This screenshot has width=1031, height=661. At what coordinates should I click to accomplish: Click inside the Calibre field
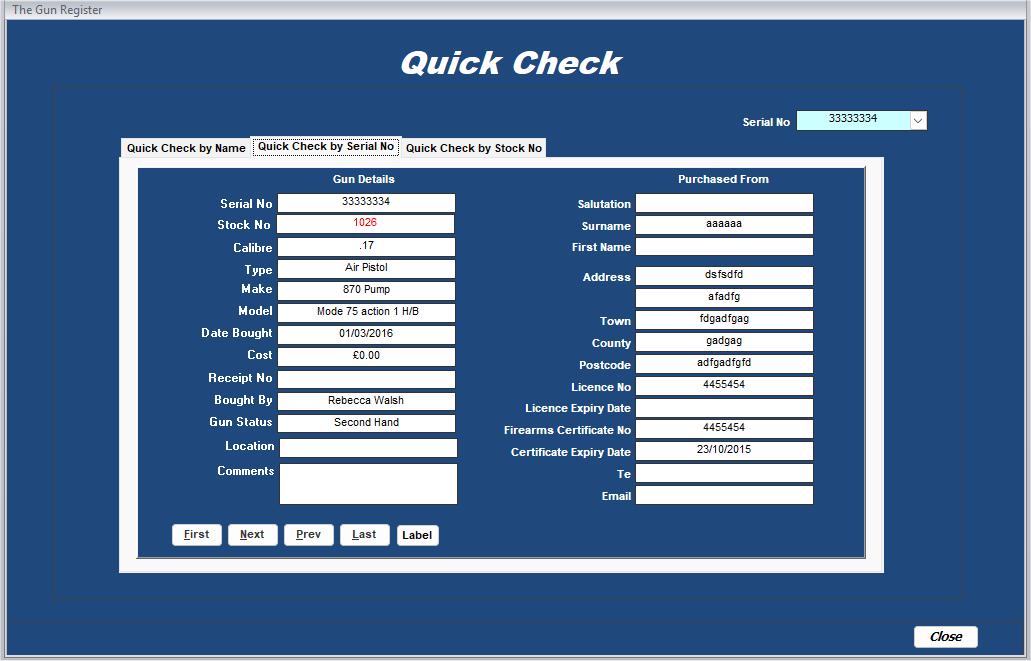click(367, 246)
